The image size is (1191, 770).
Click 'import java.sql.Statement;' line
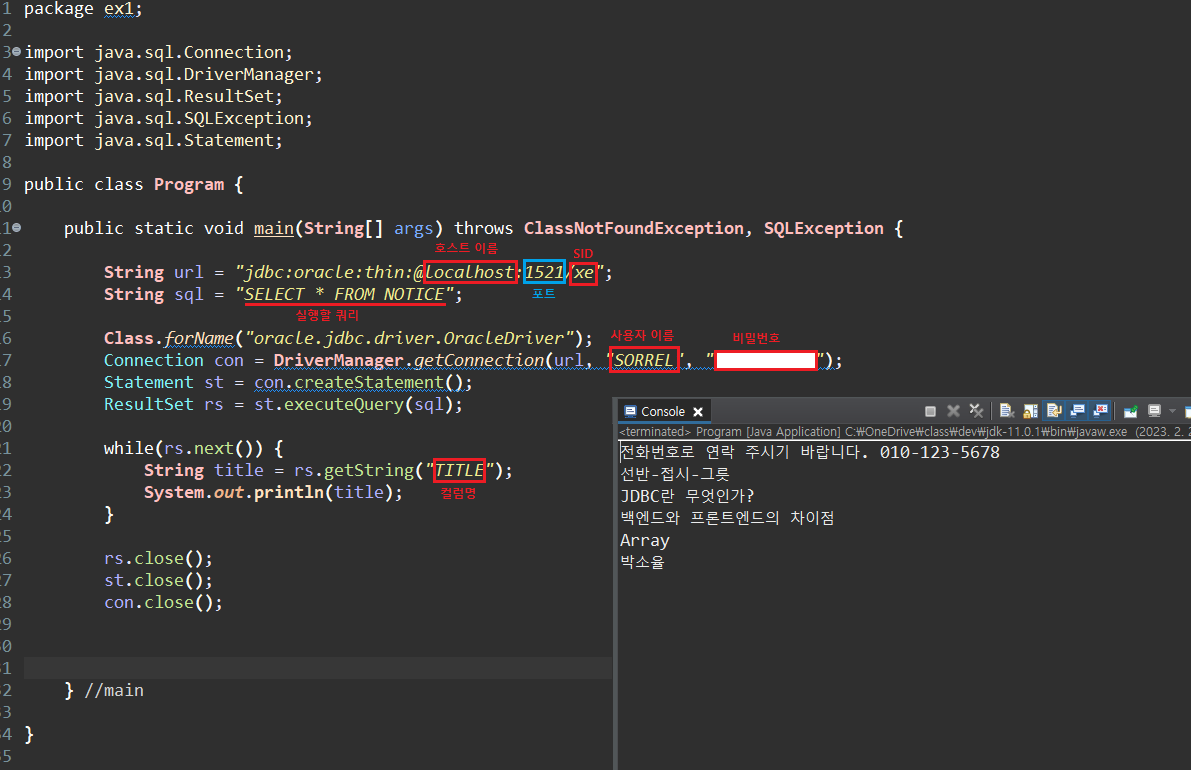coord(153,140)
